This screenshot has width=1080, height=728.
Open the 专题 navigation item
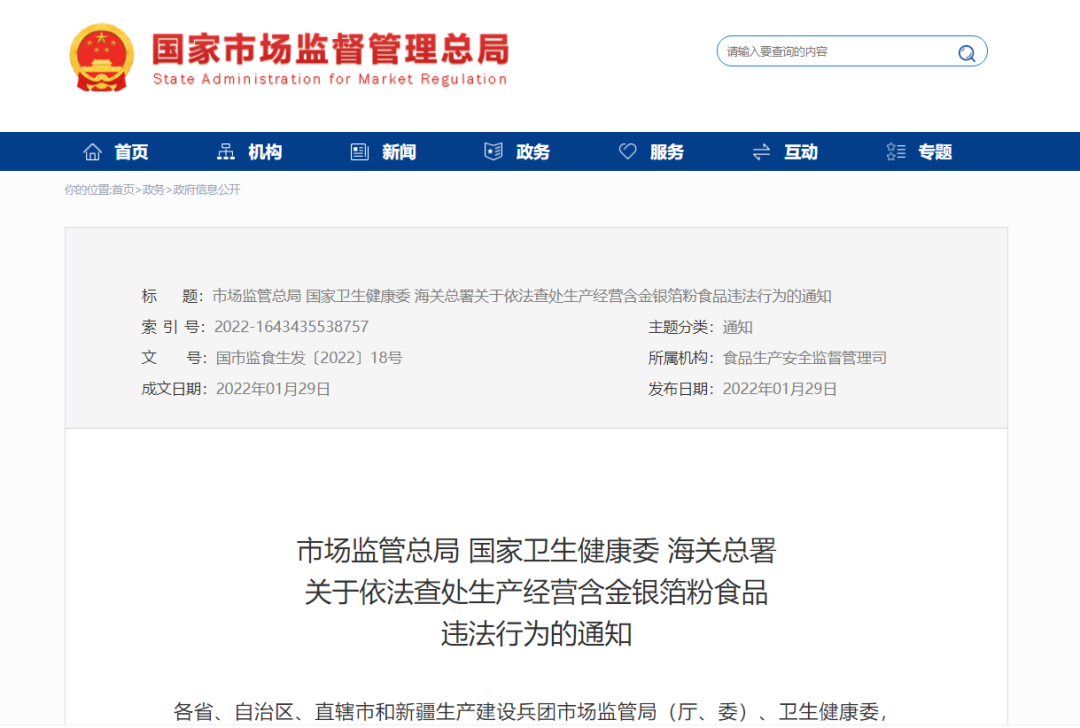pyautogui.click(x=935, y=152)
